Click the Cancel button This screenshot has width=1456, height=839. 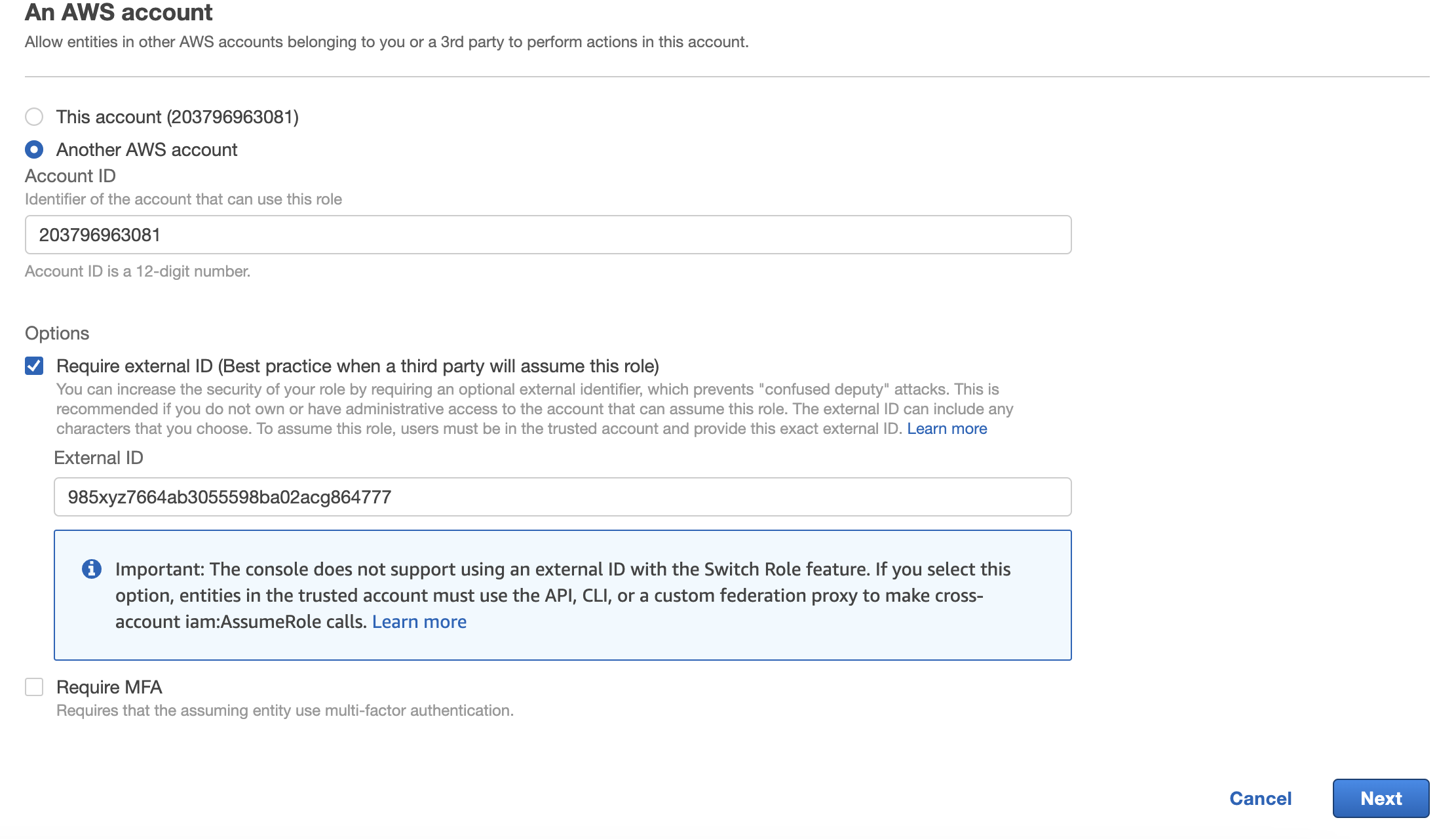pos(1260,798)
